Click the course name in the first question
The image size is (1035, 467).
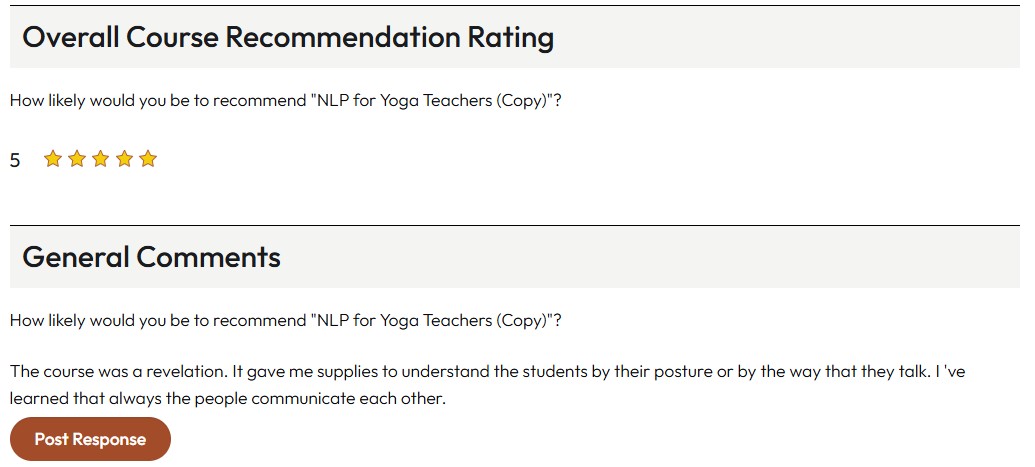[434, 101]
